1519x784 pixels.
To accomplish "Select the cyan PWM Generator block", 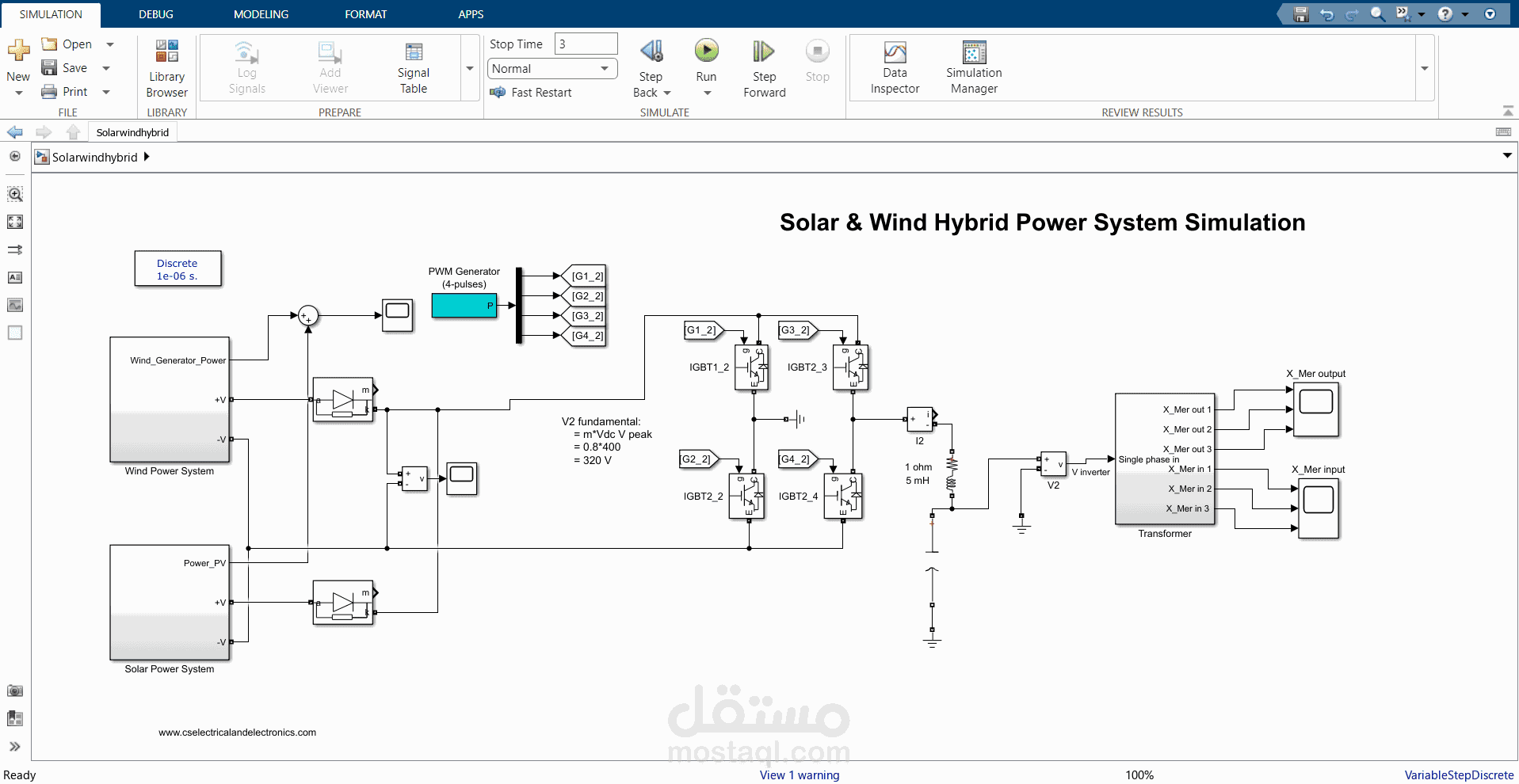I will 464,305.
